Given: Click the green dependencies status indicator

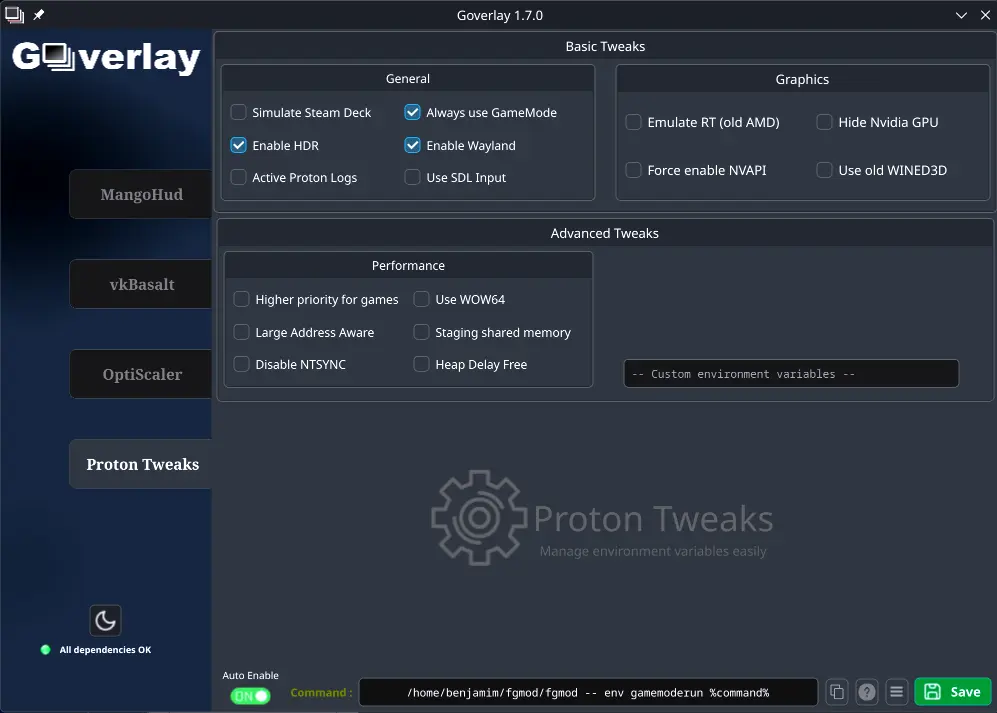Looking at the screenshot, I should coord(45,650).
